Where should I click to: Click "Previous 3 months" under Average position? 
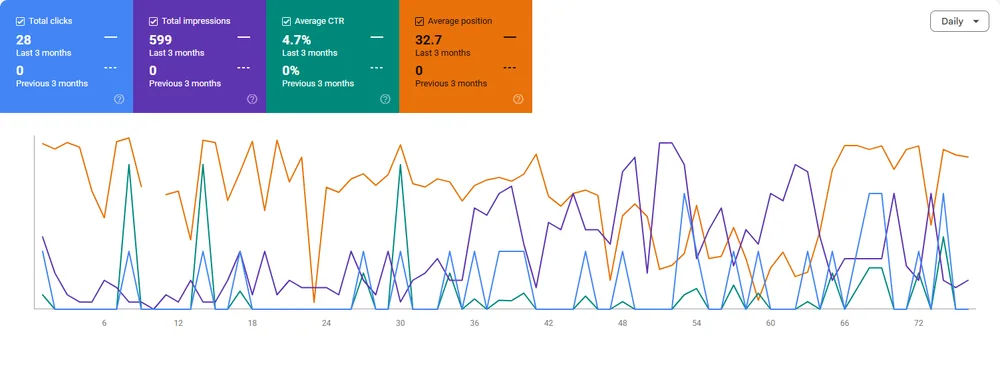pos(451,84)
